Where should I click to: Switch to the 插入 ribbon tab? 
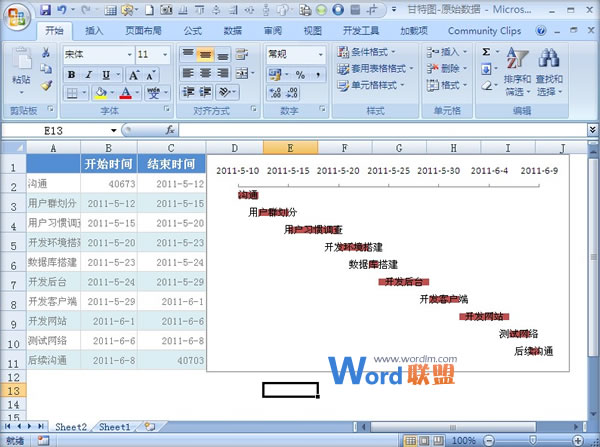pyautogui.click(x=94, y=31)
